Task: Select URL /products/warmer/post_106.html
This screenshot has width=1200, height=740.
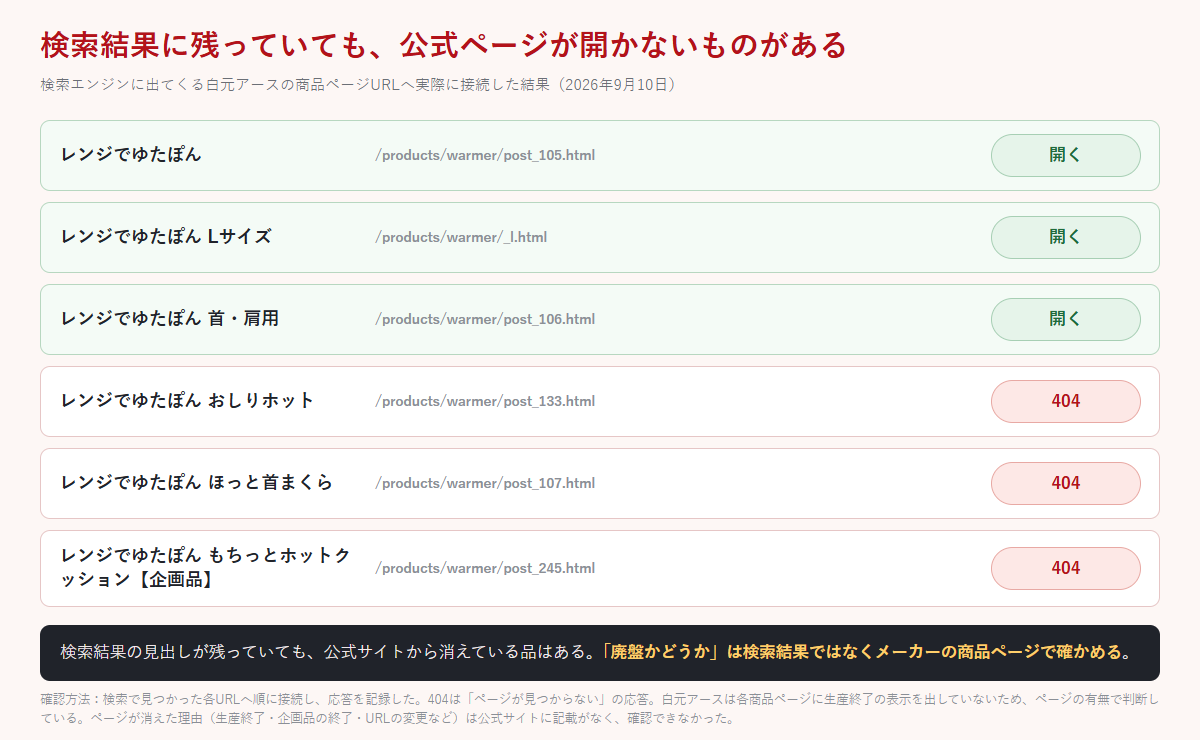Action: click(485, 319)
